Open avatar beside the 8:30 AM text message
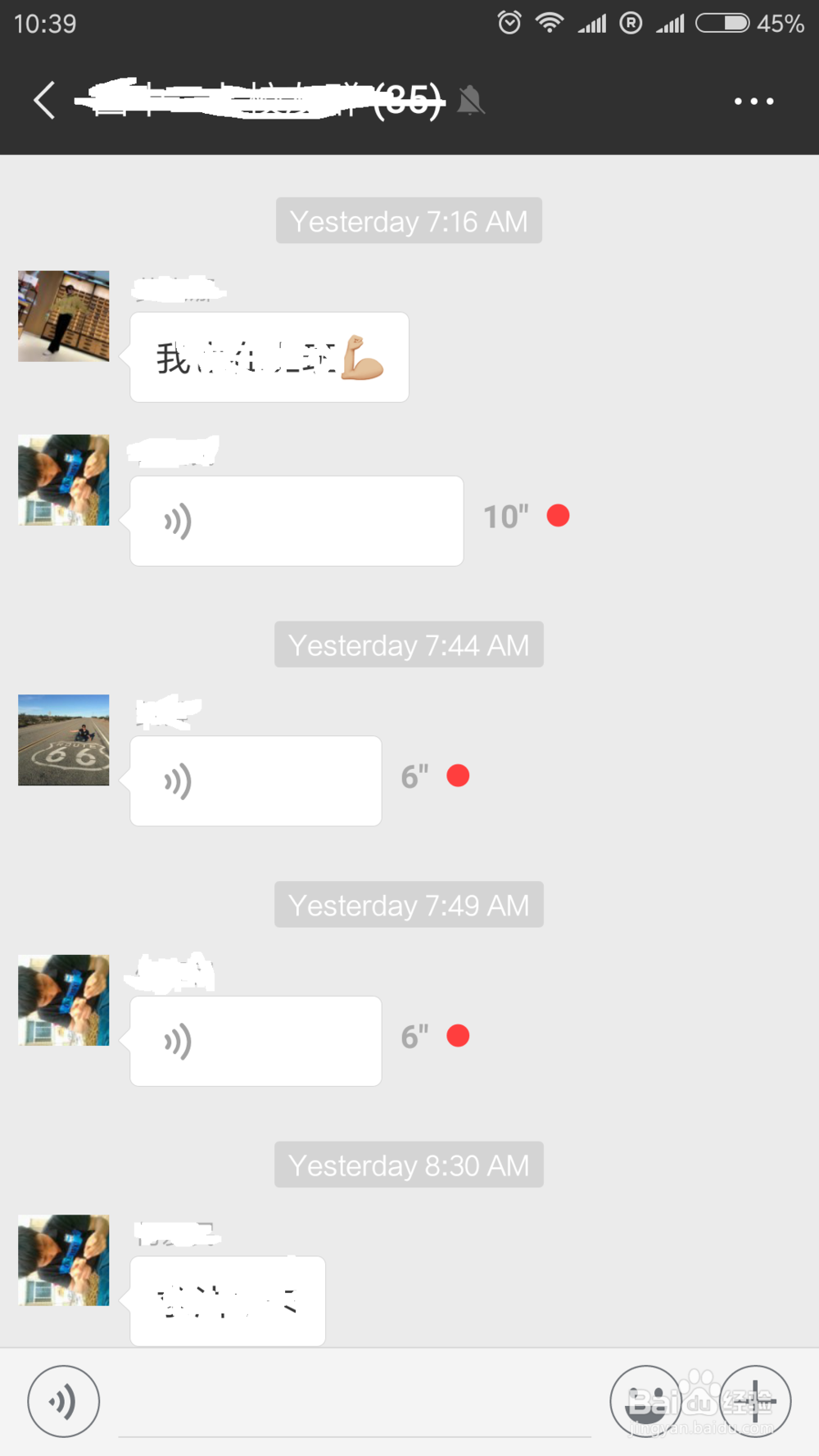Viewport: 819px width, 1456px height. point(64,1260)
